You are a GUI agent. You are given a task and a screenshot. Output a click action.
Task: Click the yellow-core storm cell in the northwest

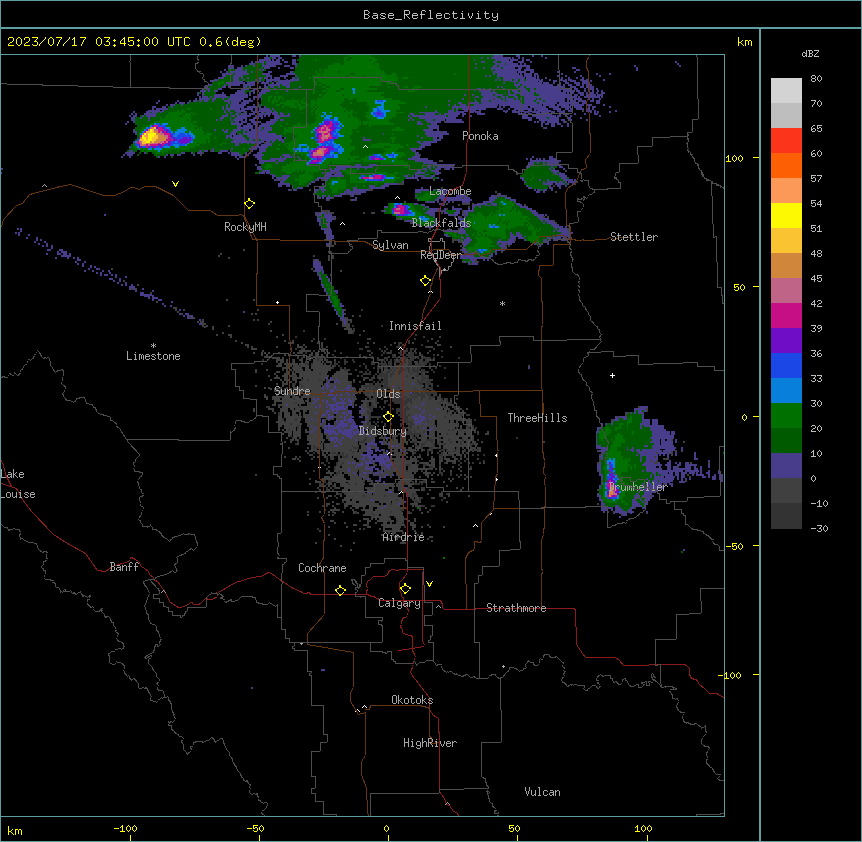point(154,136)
